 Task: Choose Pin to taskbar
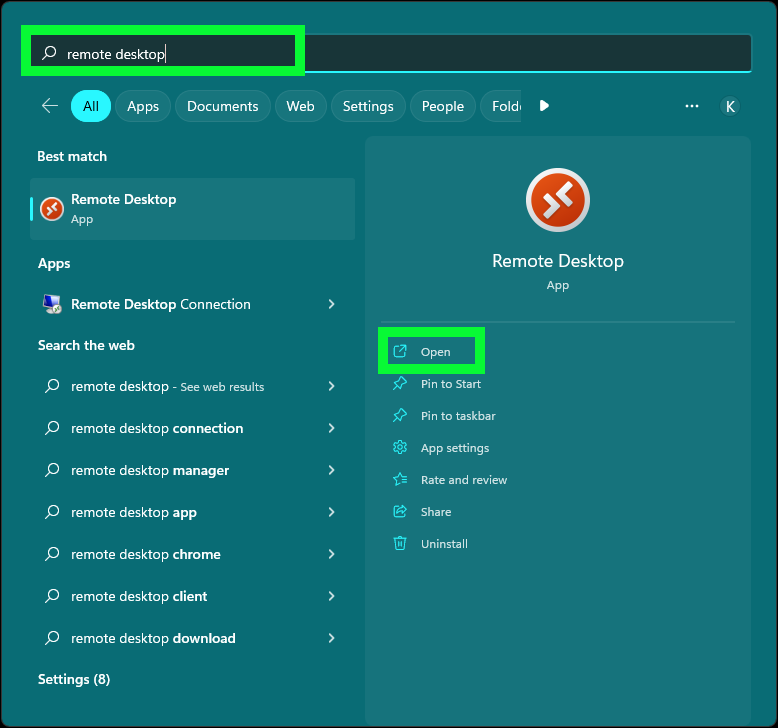coord(458,416)
